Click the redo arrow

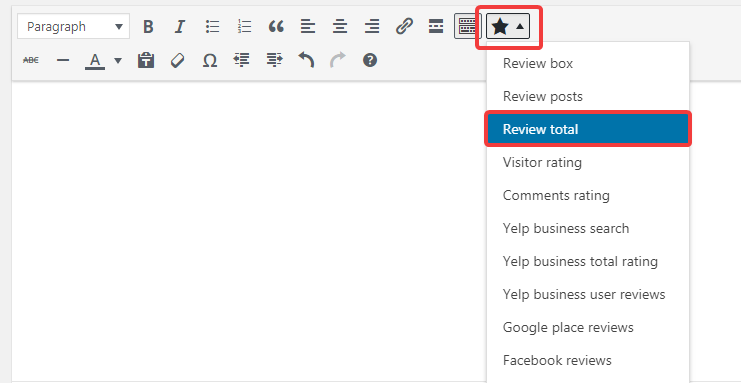338,61
